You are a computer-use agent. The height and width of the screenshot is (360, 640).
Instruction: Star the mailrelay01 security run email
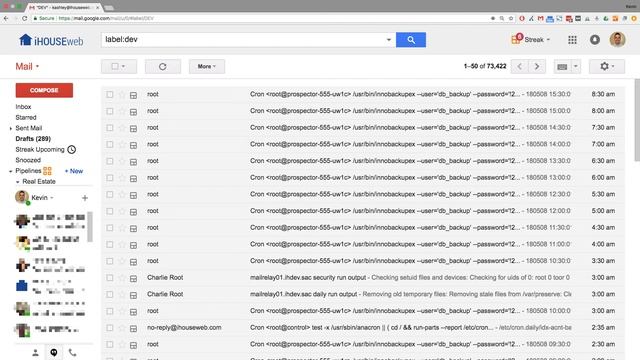(x=122, y=278)
